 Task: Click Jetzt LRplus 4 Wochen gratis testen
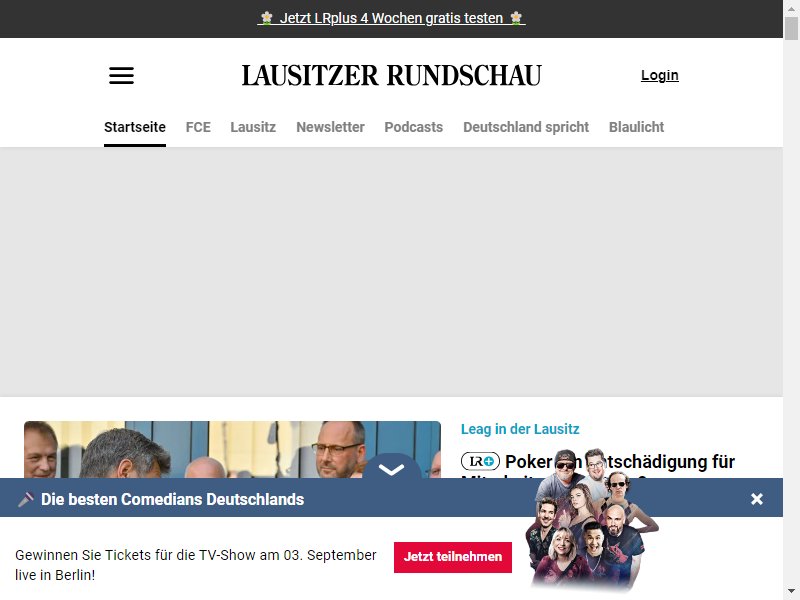click(x=391, y=18)
